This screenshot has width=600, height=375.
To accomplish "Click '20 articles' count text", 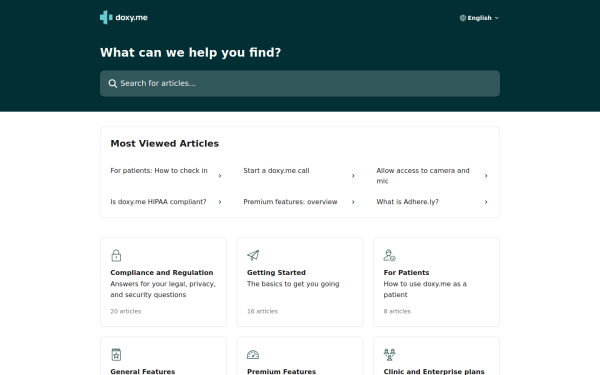I will (x=126, y=311).
